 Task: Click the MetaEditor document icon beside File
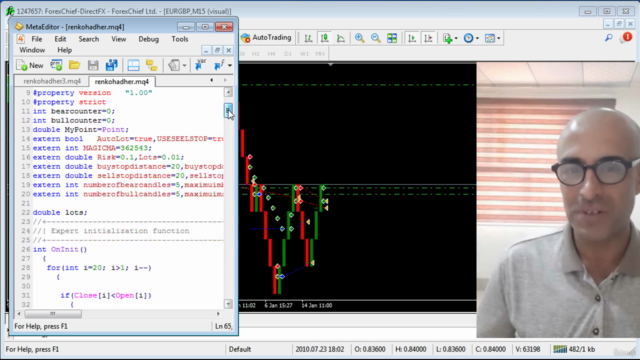20,39
